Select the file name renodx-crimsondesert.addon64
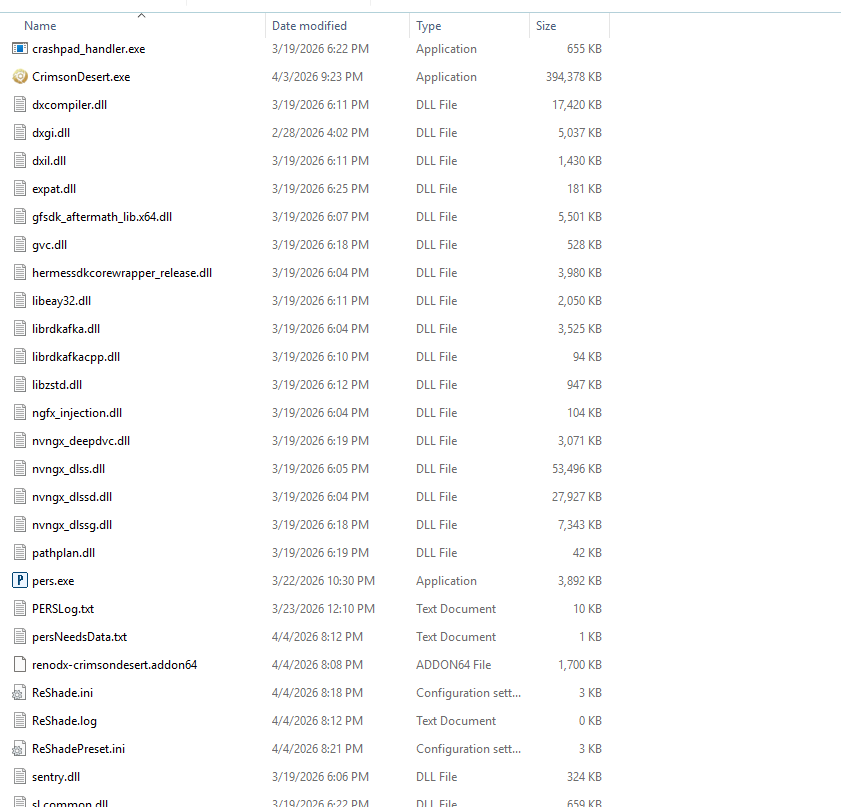Screen dimensions: 841x807 click(114, 664)
